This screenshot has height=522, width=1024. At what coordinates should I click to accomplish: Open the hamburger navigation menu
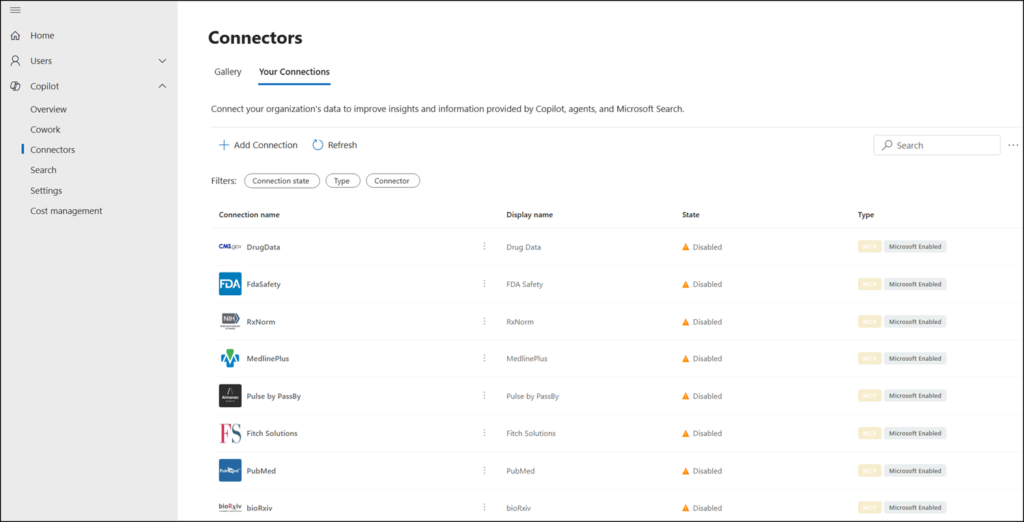click(15, 10)
